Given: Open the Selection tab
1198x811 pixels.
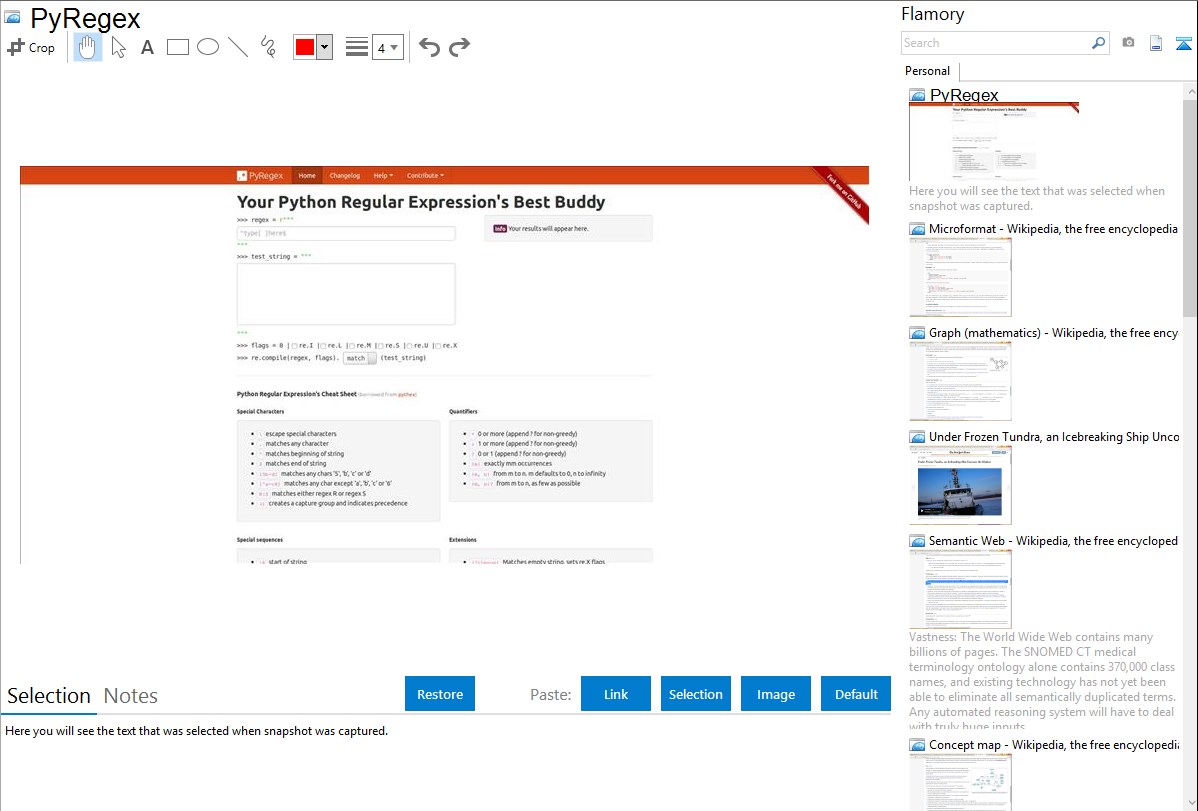Looking at the screenshot, I should click(x=49, y=696).
